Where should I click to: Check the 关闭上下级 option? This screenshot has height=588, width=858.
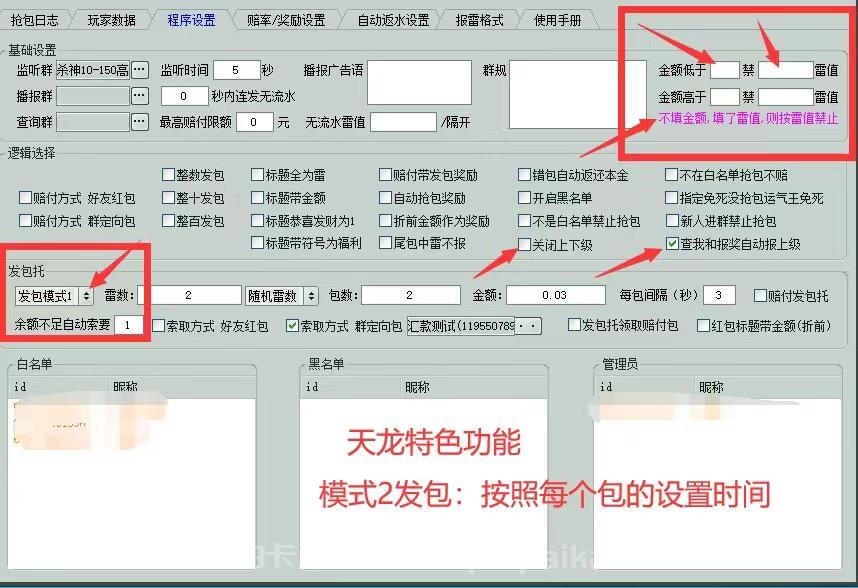526,244
